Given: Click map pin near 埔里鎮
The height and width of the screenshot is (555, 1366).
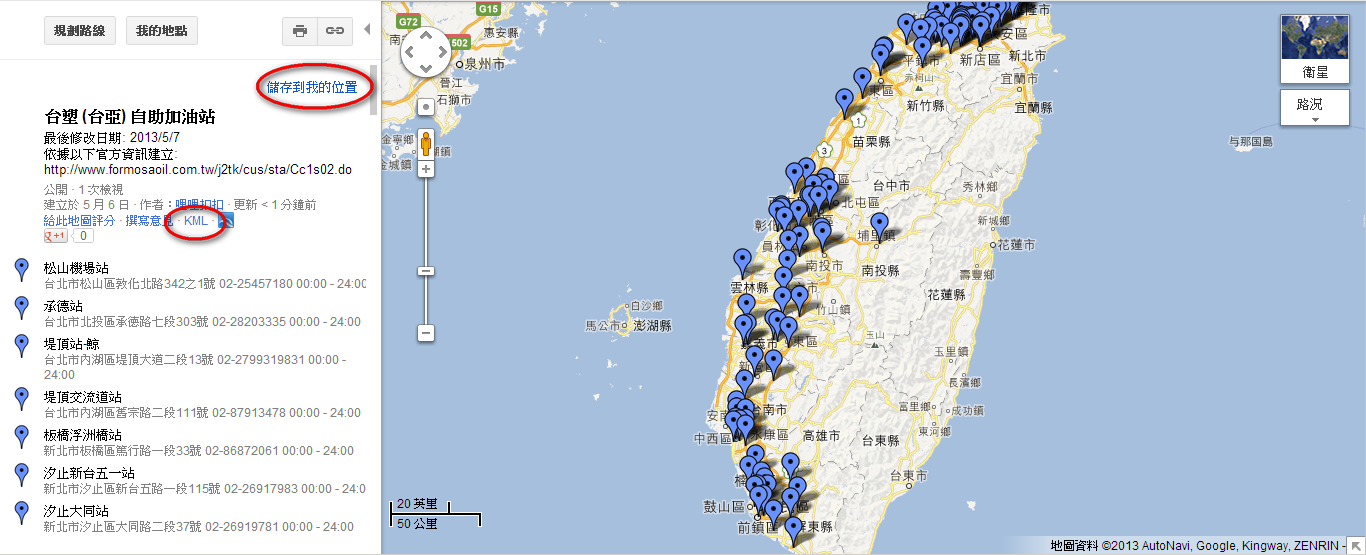Looking at the screenshot, I should pyautogui.click(x=879, y=226).
